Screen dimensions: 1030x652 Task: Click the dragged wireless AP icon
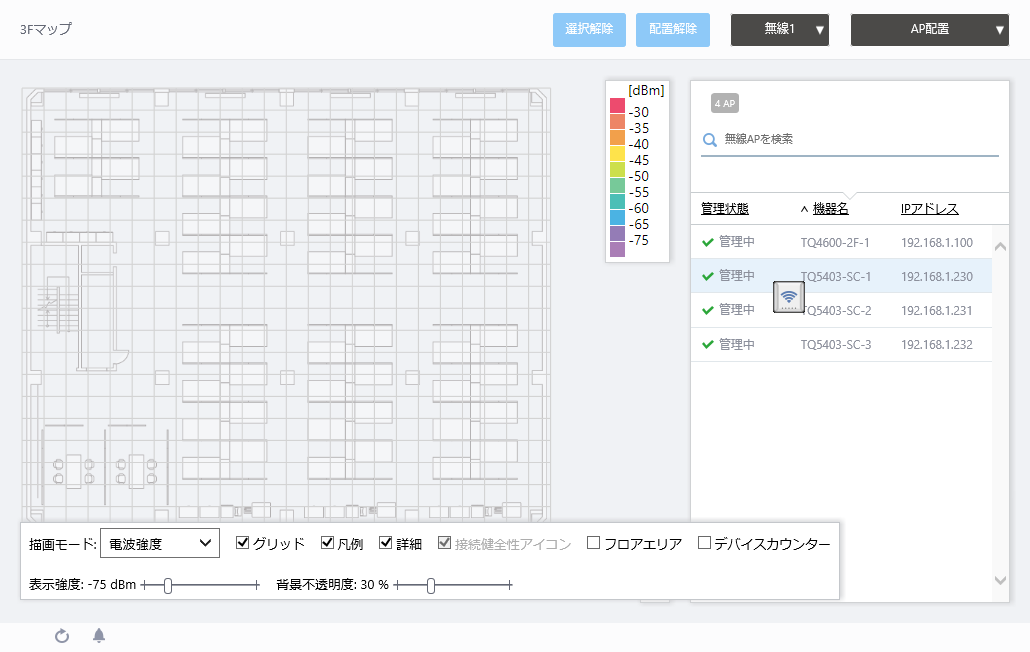788,297
